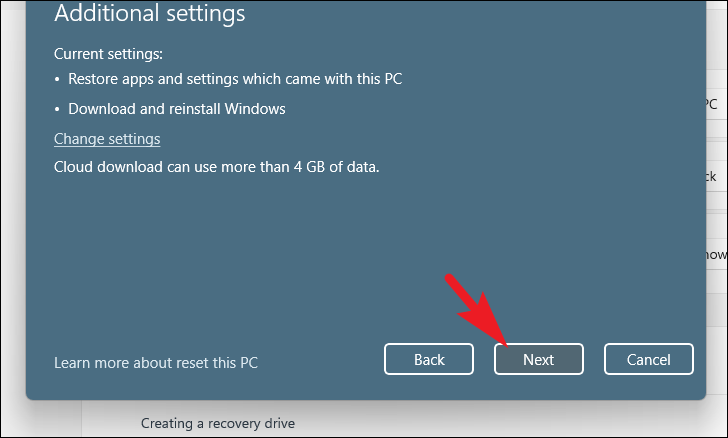Go back with the Back button
728x438 pixels.
click(x=429, y=359)
